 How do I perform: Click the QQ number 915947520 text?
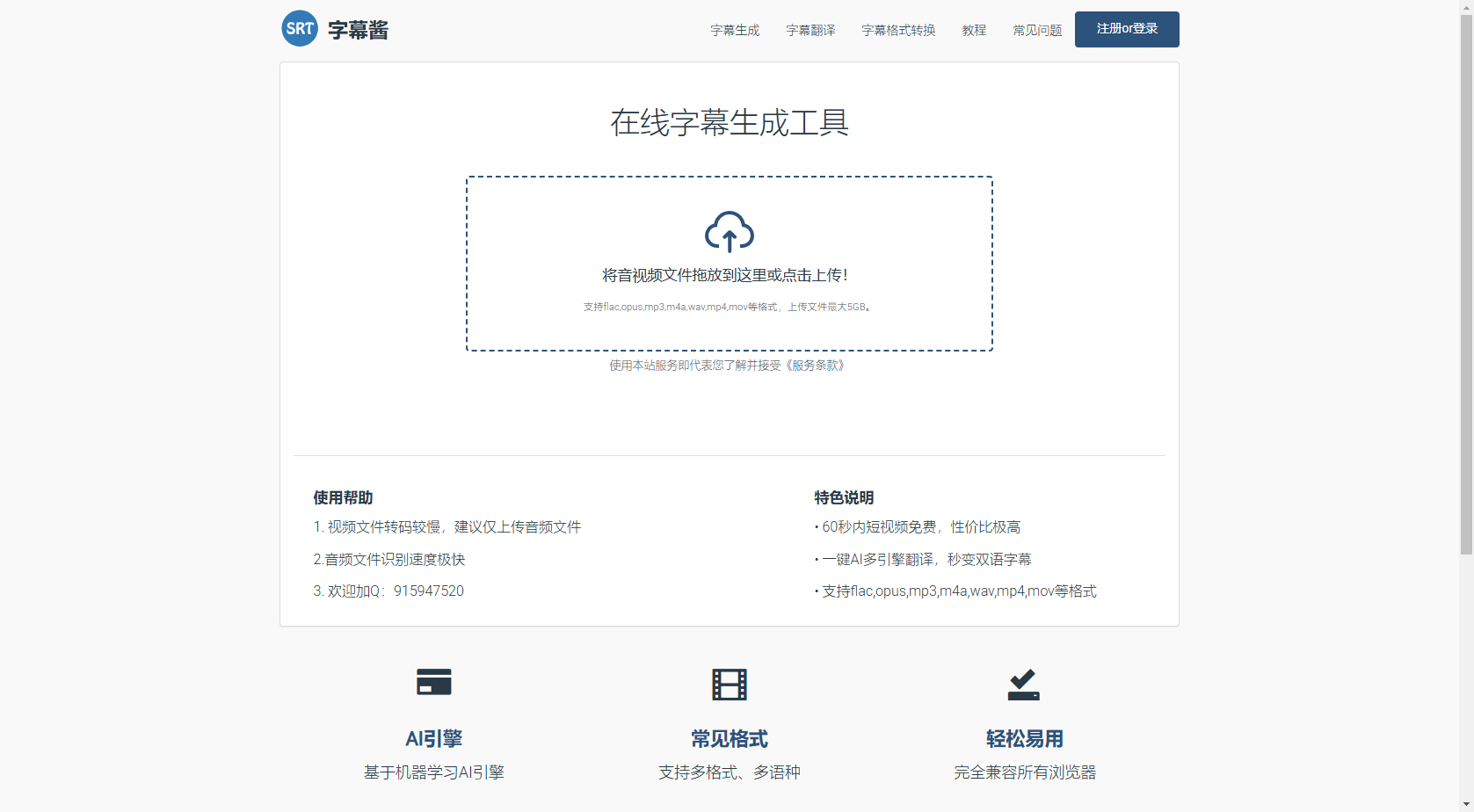point(428,591)
